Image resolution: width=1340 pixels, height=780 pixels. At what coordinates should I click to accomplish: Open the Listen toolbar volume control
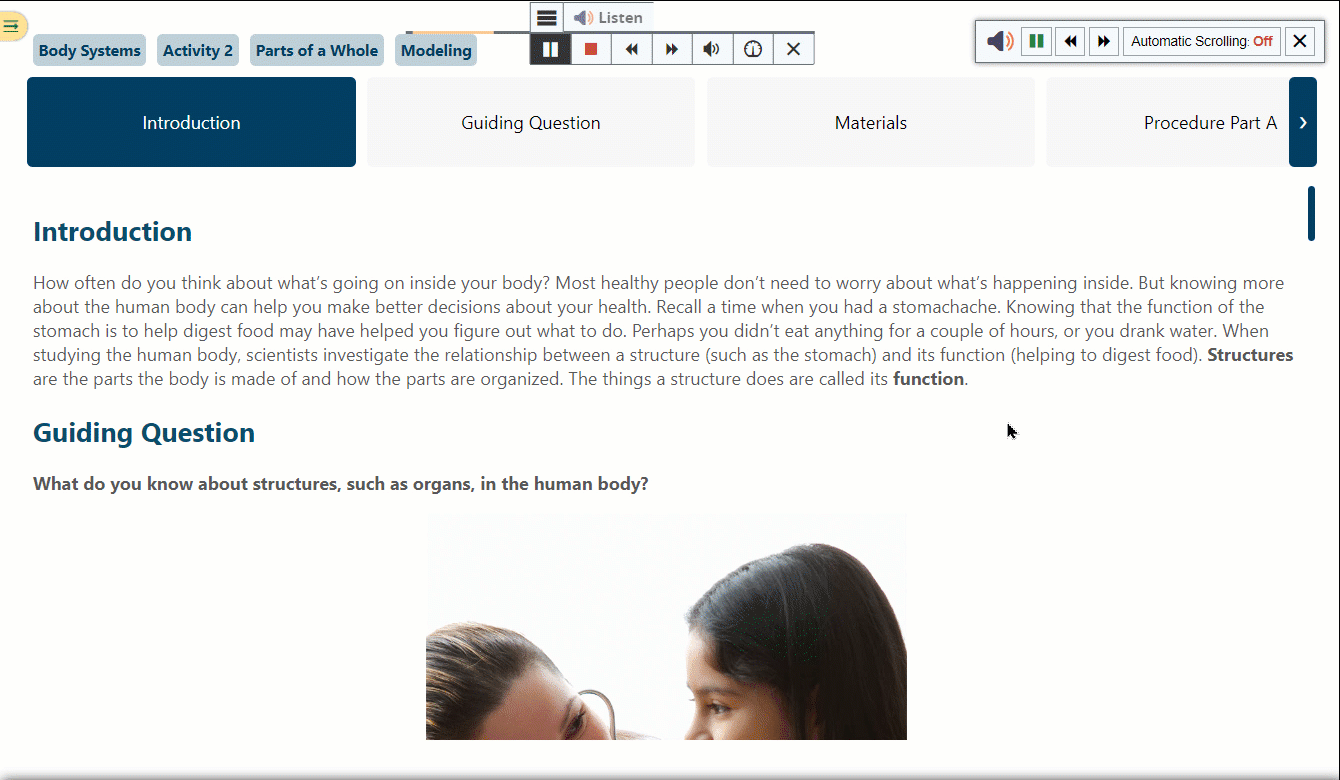712,49
